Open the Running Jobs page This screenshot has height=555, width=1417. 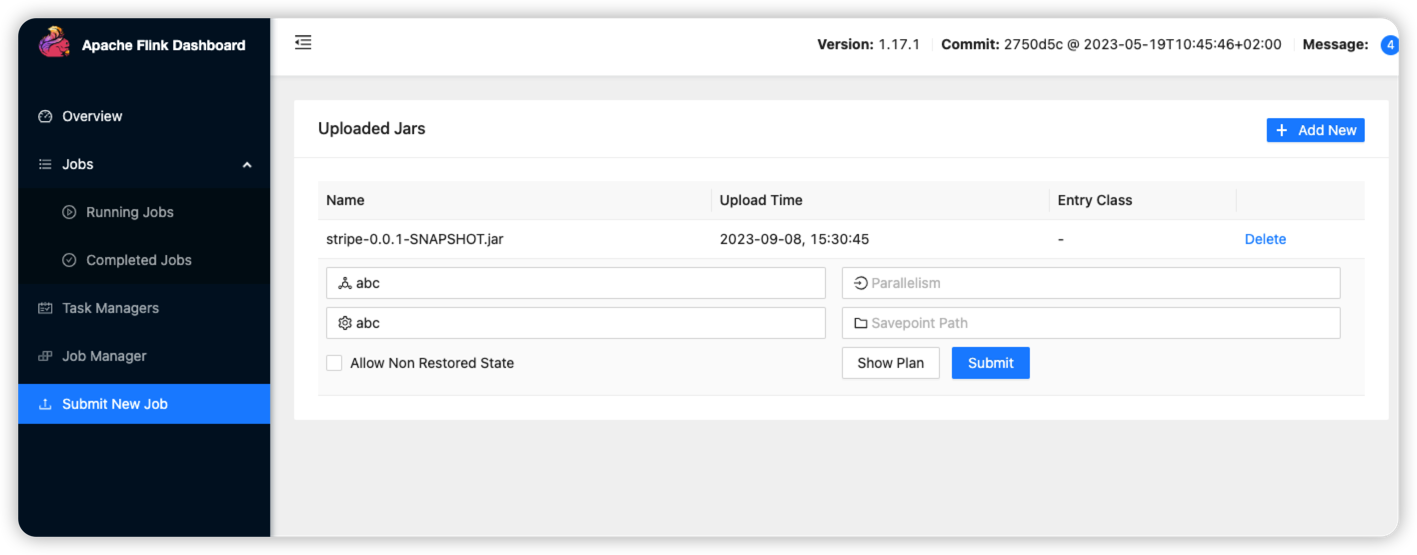click(130, 212)
